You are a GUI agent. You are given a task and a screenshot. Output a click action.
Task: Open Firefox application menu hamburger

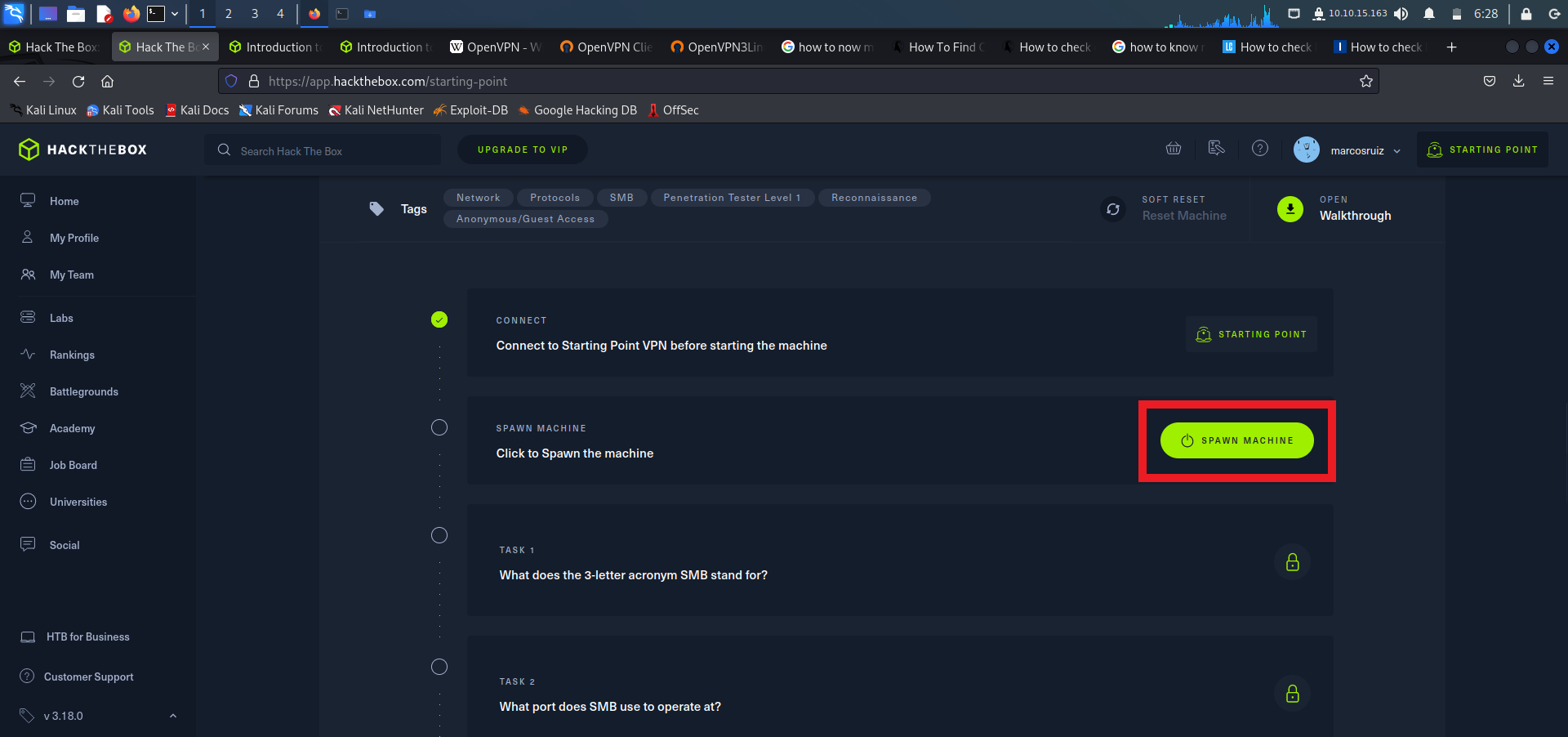pos(1548,81)
